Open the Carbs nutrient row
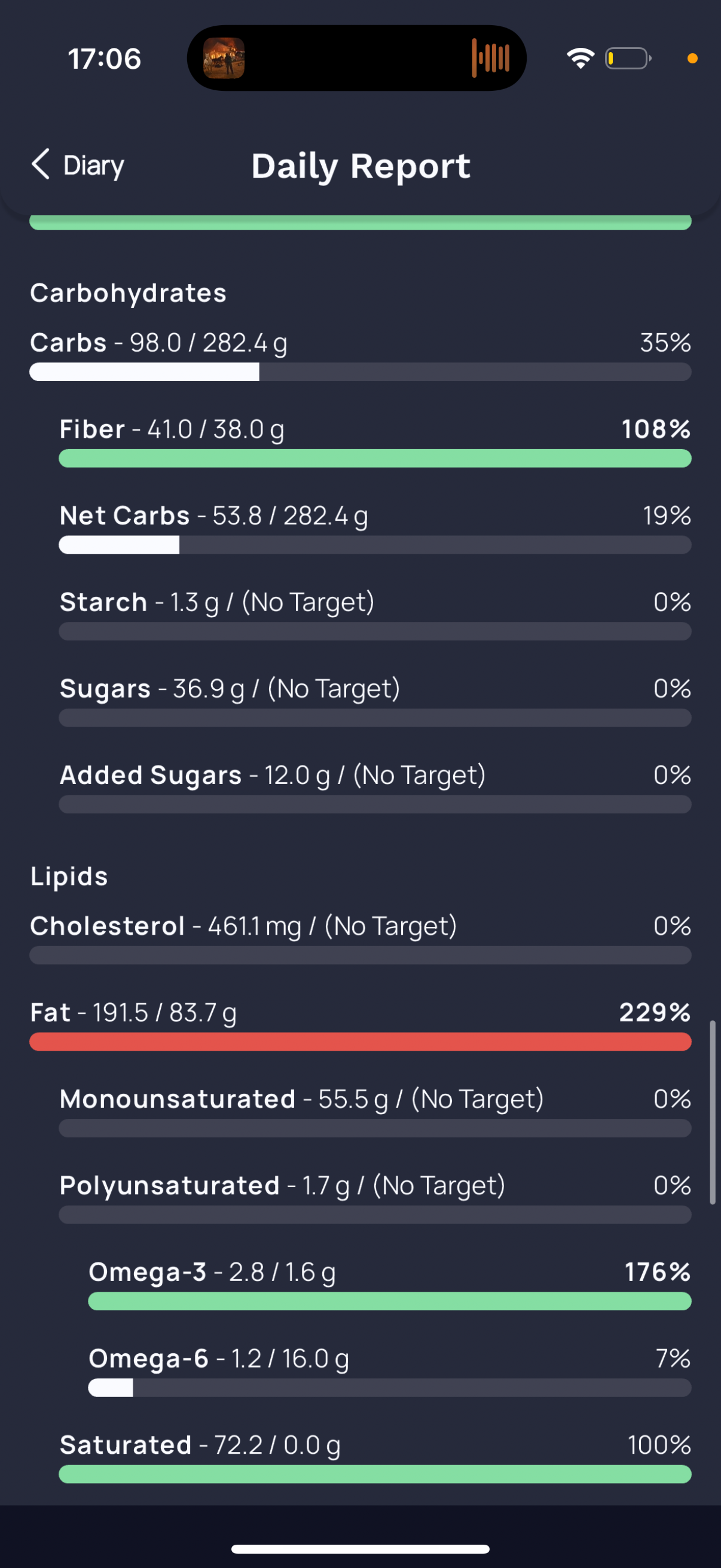This screenshot has height=1568, width=721. click(360, 355)
